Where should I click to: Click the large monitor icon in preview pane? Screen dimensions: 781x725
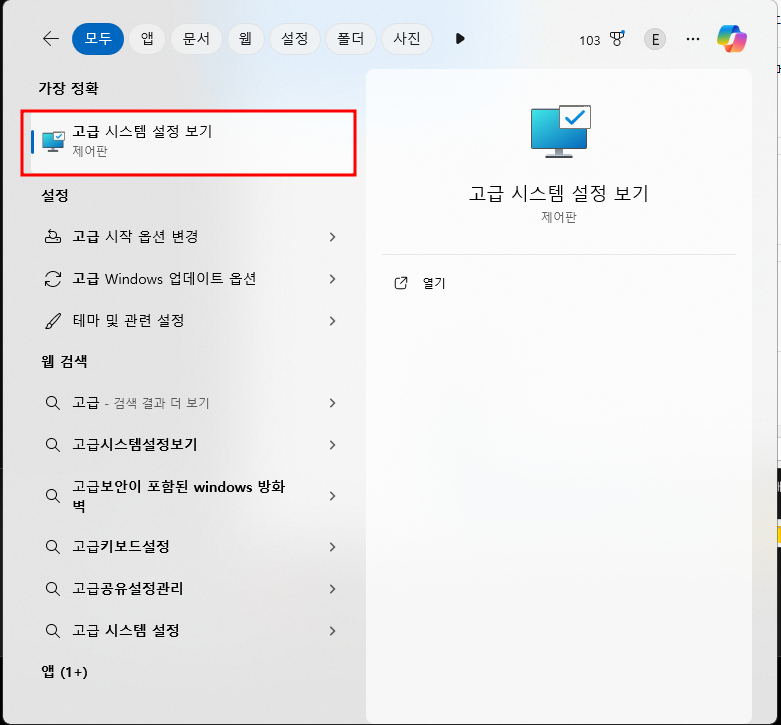tap(561, 131)
